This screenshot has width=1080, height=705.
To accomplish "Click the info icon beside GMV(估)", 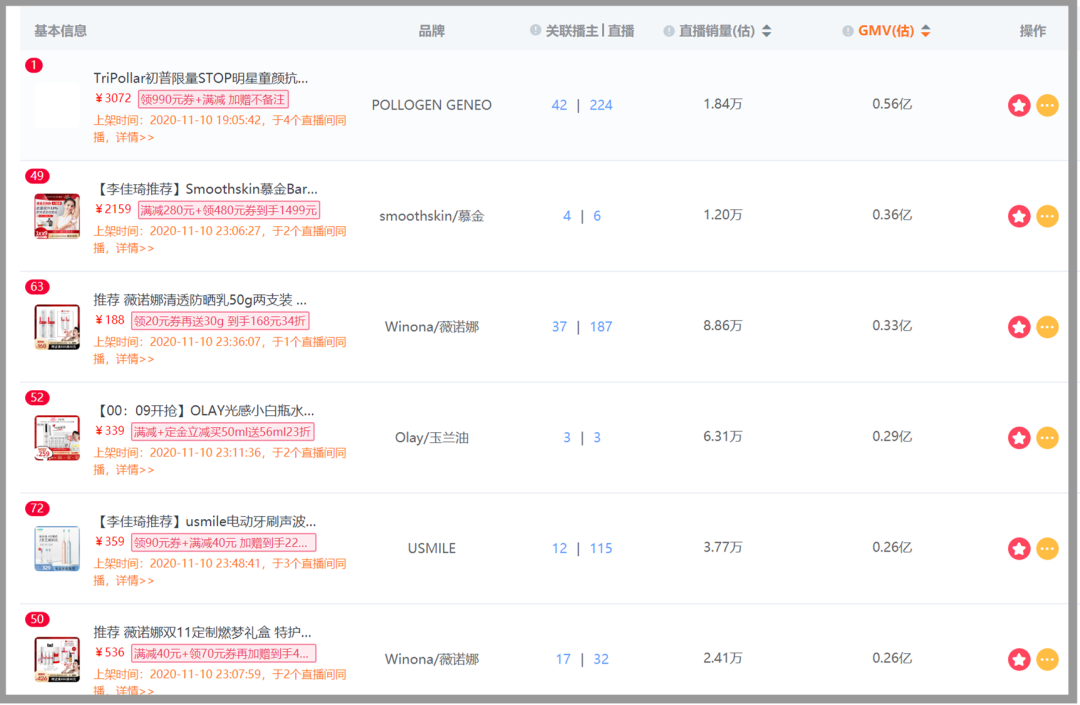I will tap(848, 31).
